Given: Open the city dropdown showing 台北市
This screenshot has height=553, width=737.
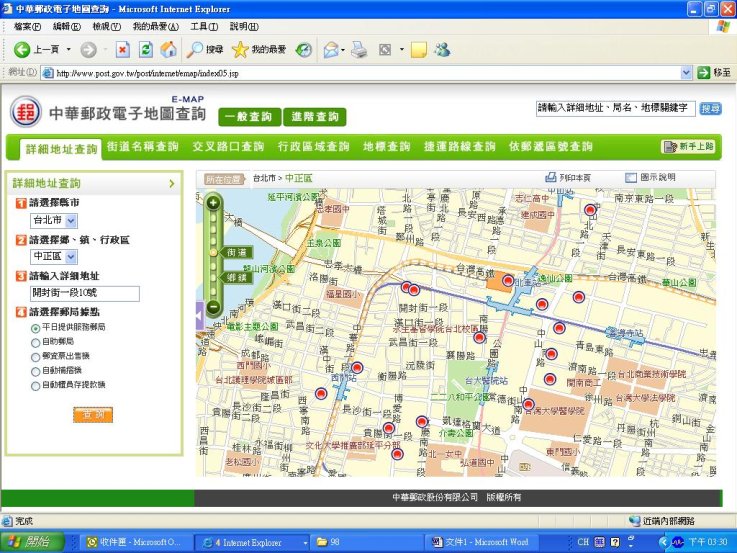Looking at the screenshot, I should click(54, 220).
